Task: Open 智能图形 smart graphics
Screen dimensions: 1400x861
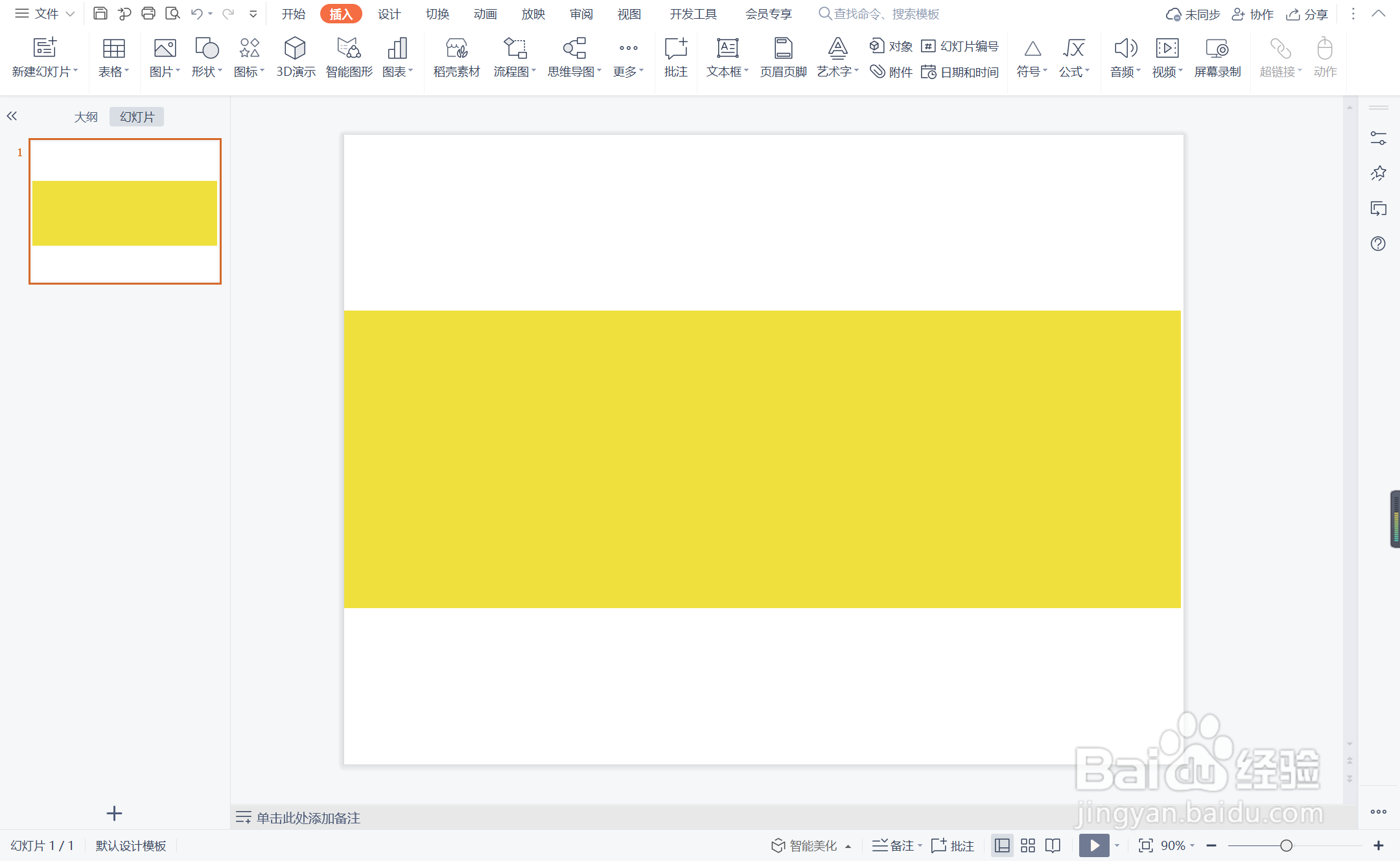Action: pos(349,57)
